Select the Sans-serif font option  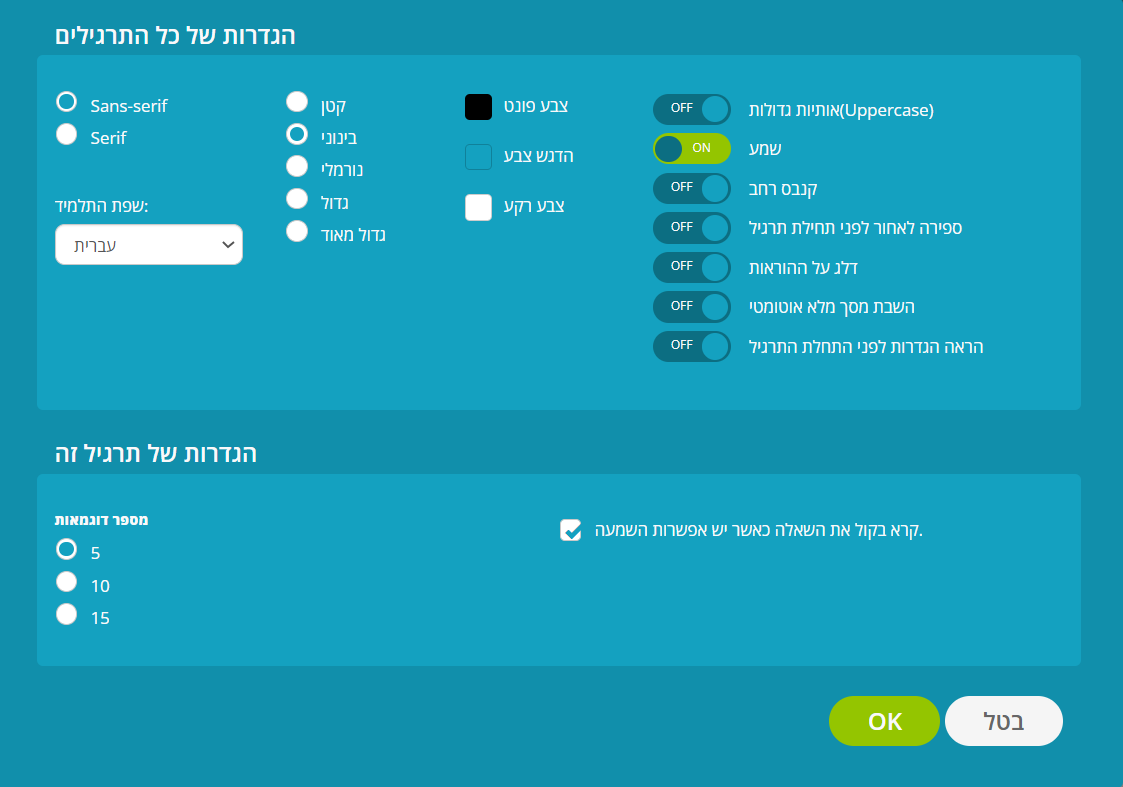[67, 102]
